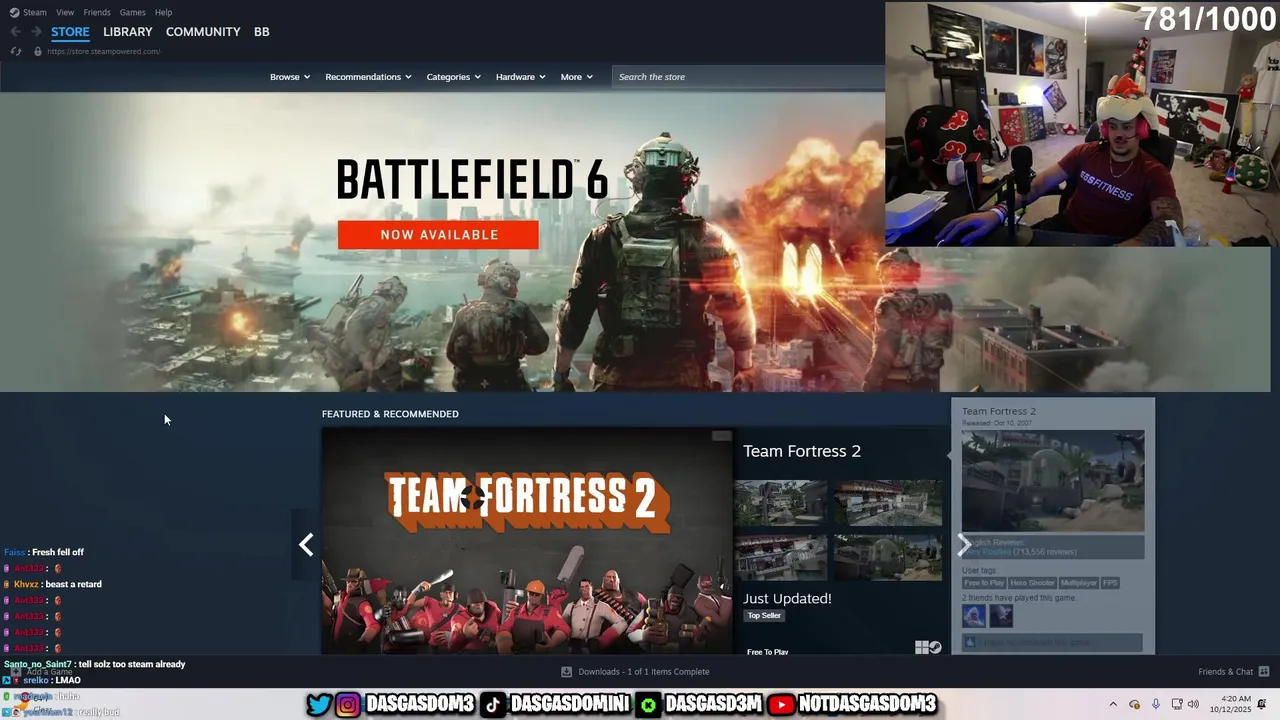Click the second friend avatar in the TF2 hover panel
The height and width of the screenshot is (720, 1280).
coord(1001,616)
